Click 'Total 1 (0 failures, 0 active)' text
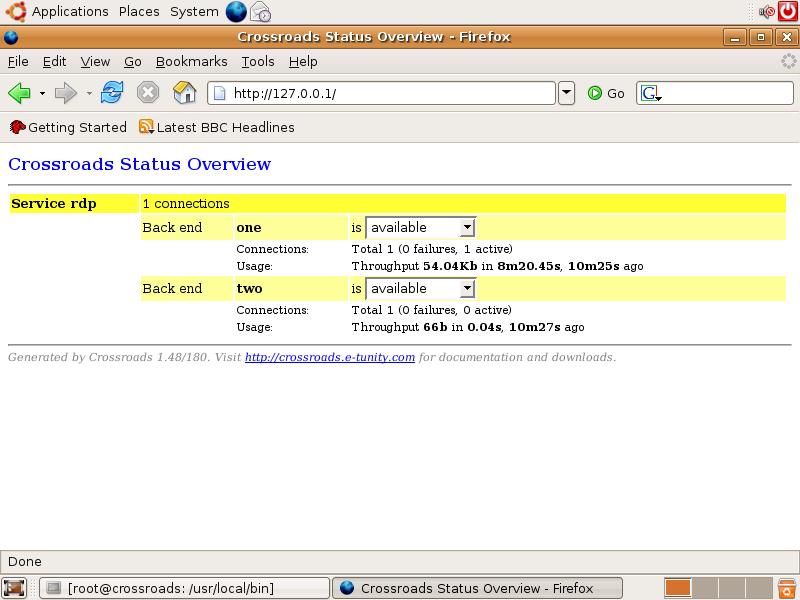 point(432,310)
